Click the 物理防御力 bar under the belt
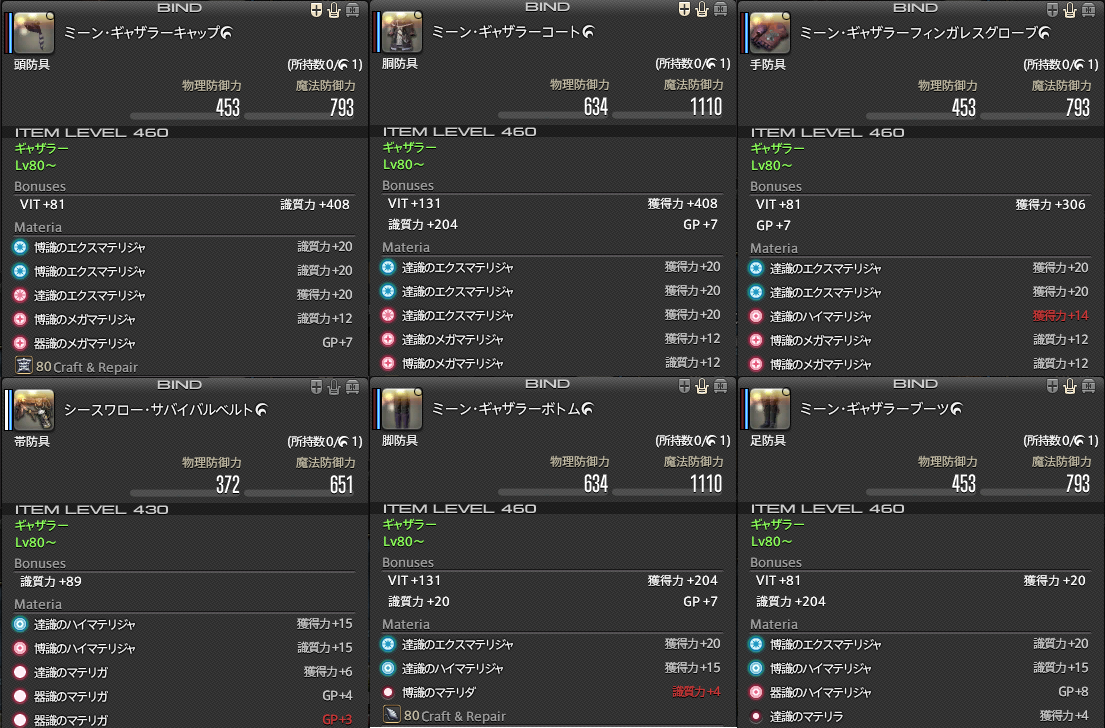The width and height of the screenshot is (1105, 728). 185,493
